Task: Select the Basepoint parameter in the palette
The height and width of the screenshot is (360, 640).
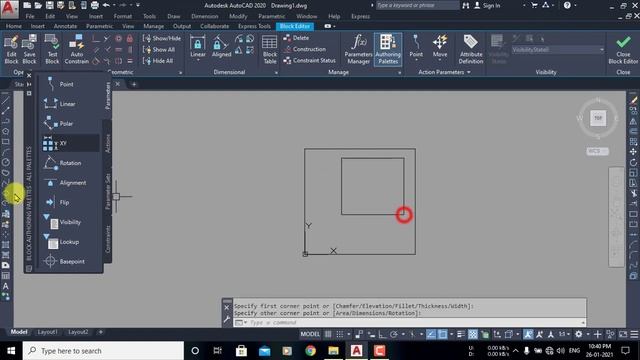Action: (x=70, y=261)
